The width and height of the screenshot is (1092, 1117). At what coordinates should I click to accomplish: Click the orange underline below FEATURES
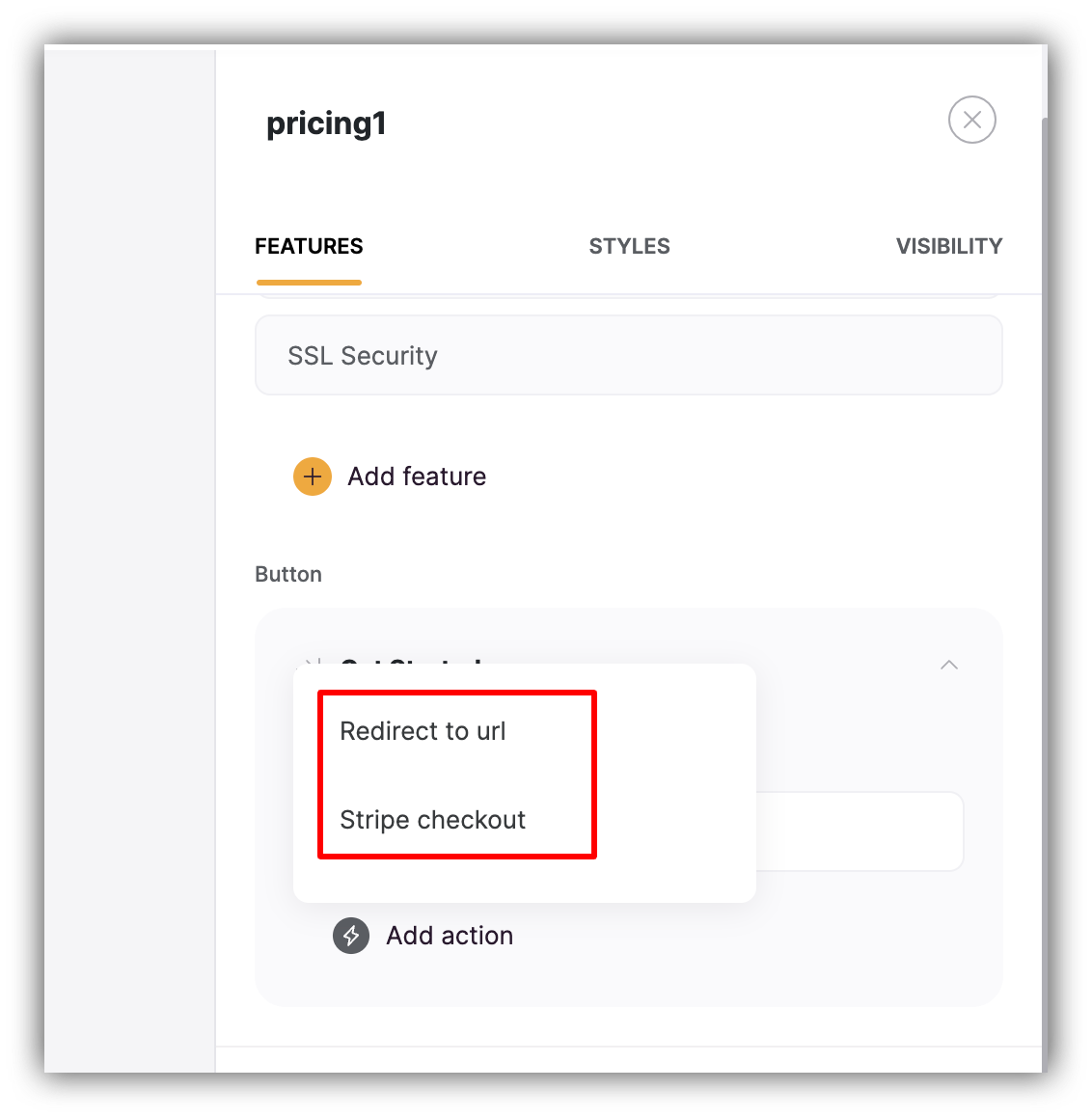click(x=309, y=281)
